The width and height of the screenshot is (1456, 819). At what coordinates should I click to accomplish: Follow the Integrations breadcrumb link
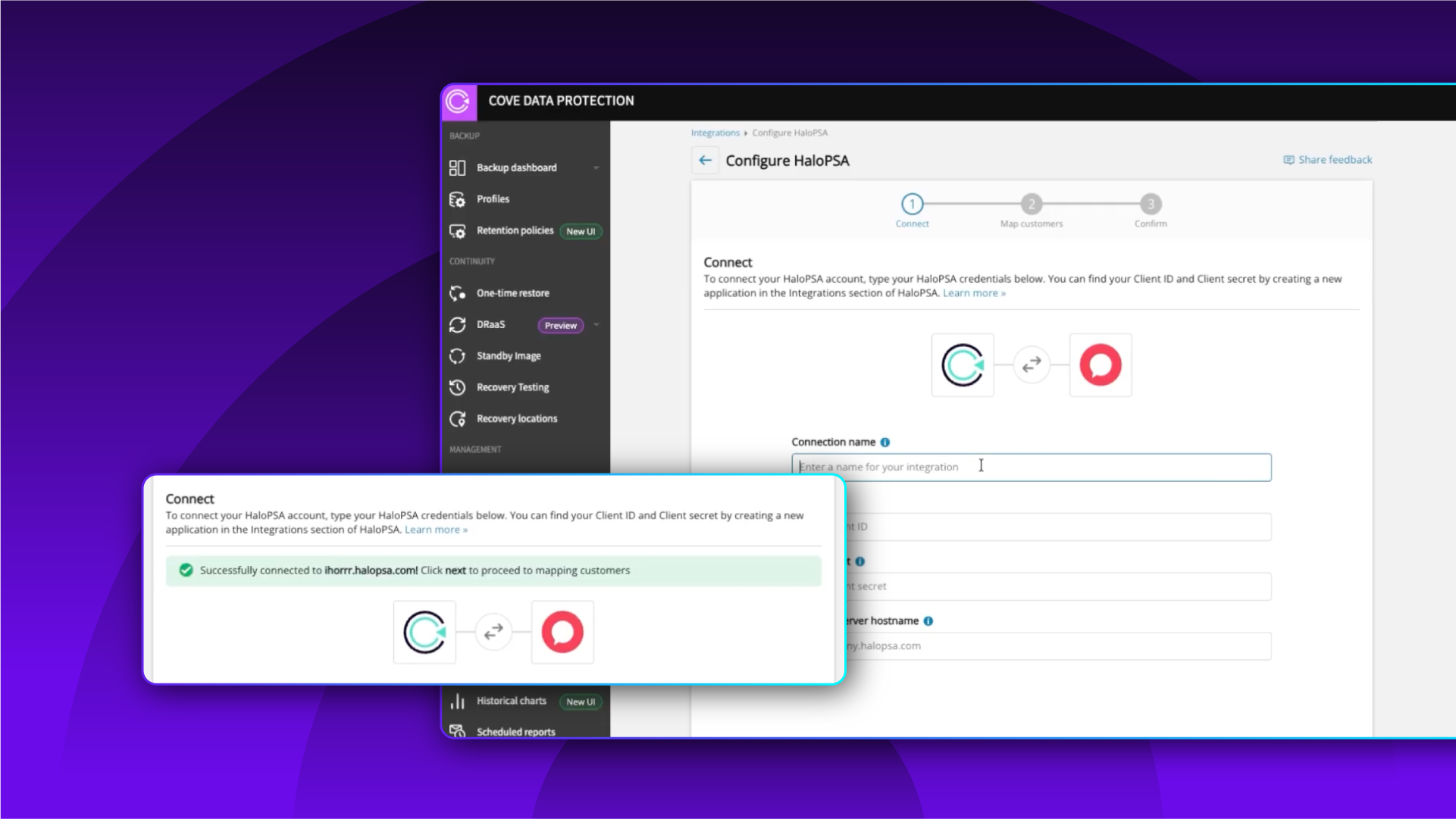click(x=715, y=133)
